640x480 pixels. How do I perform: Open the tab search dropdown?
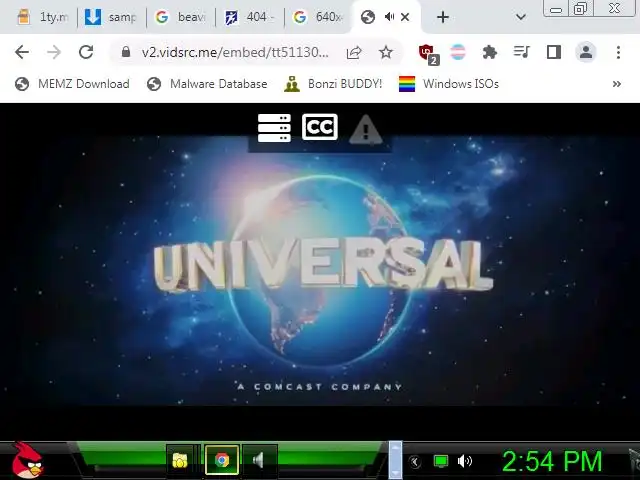[520, 17]
